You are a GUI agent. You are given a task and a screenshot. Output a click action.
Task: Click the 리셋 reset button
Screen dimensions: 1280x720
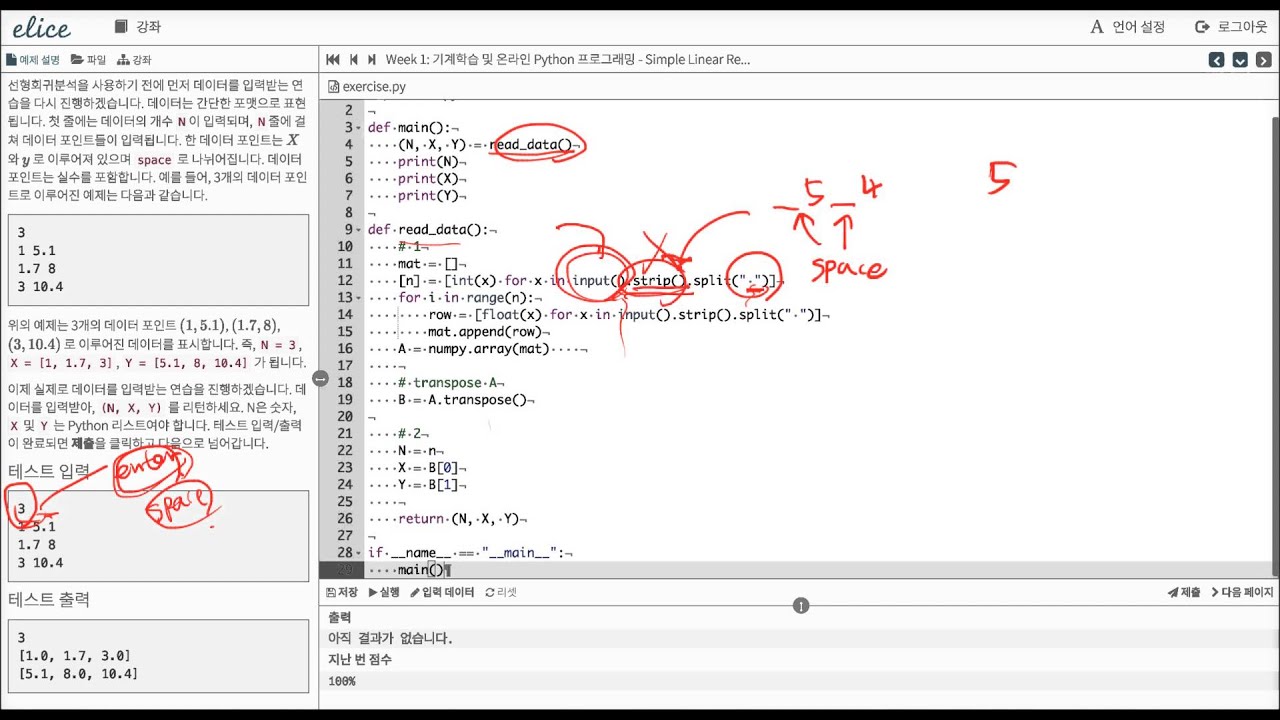(x=501, y=592)
